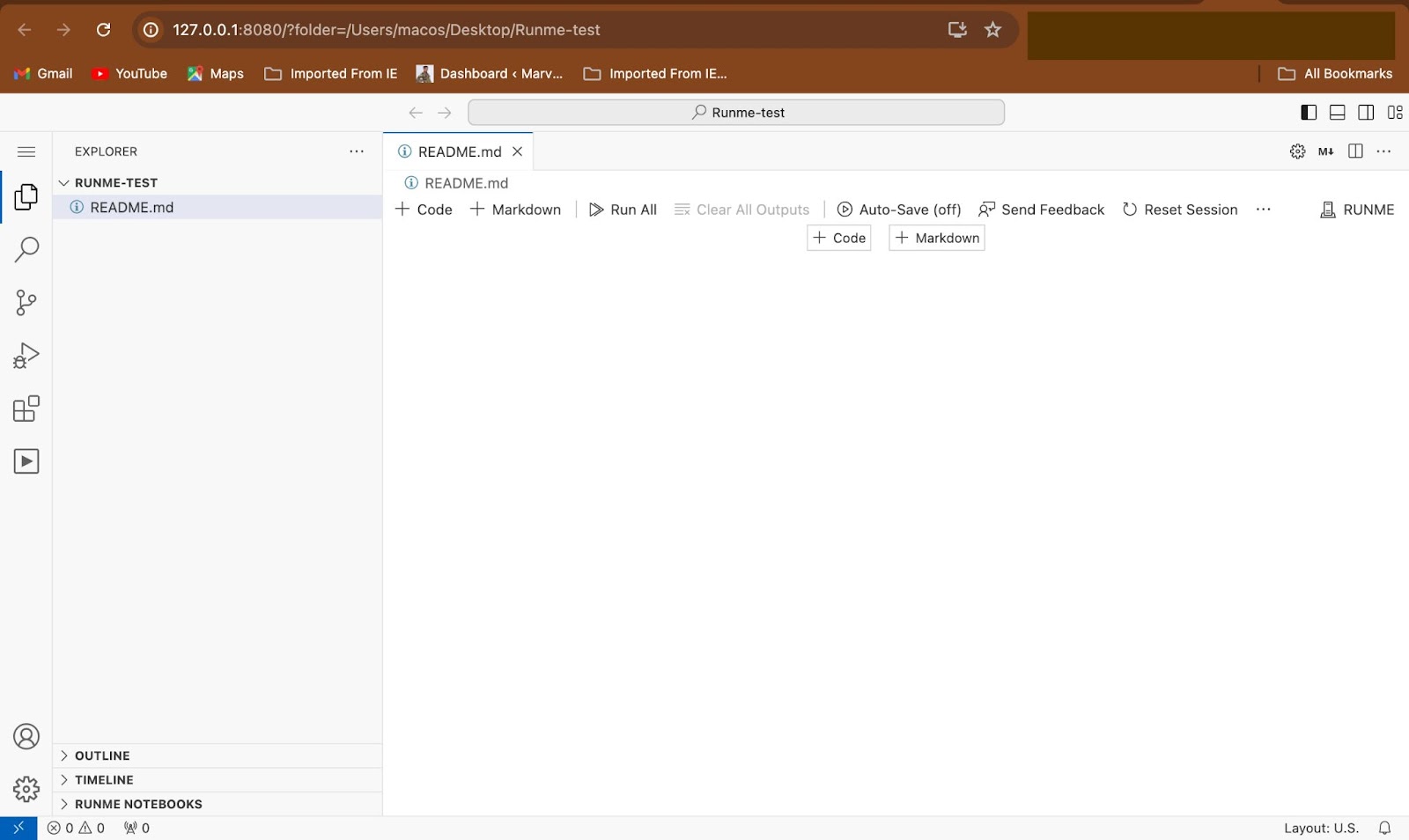1409x840 pixels.
Task: Expand the OUTLINE section
Action: (102, 755)
